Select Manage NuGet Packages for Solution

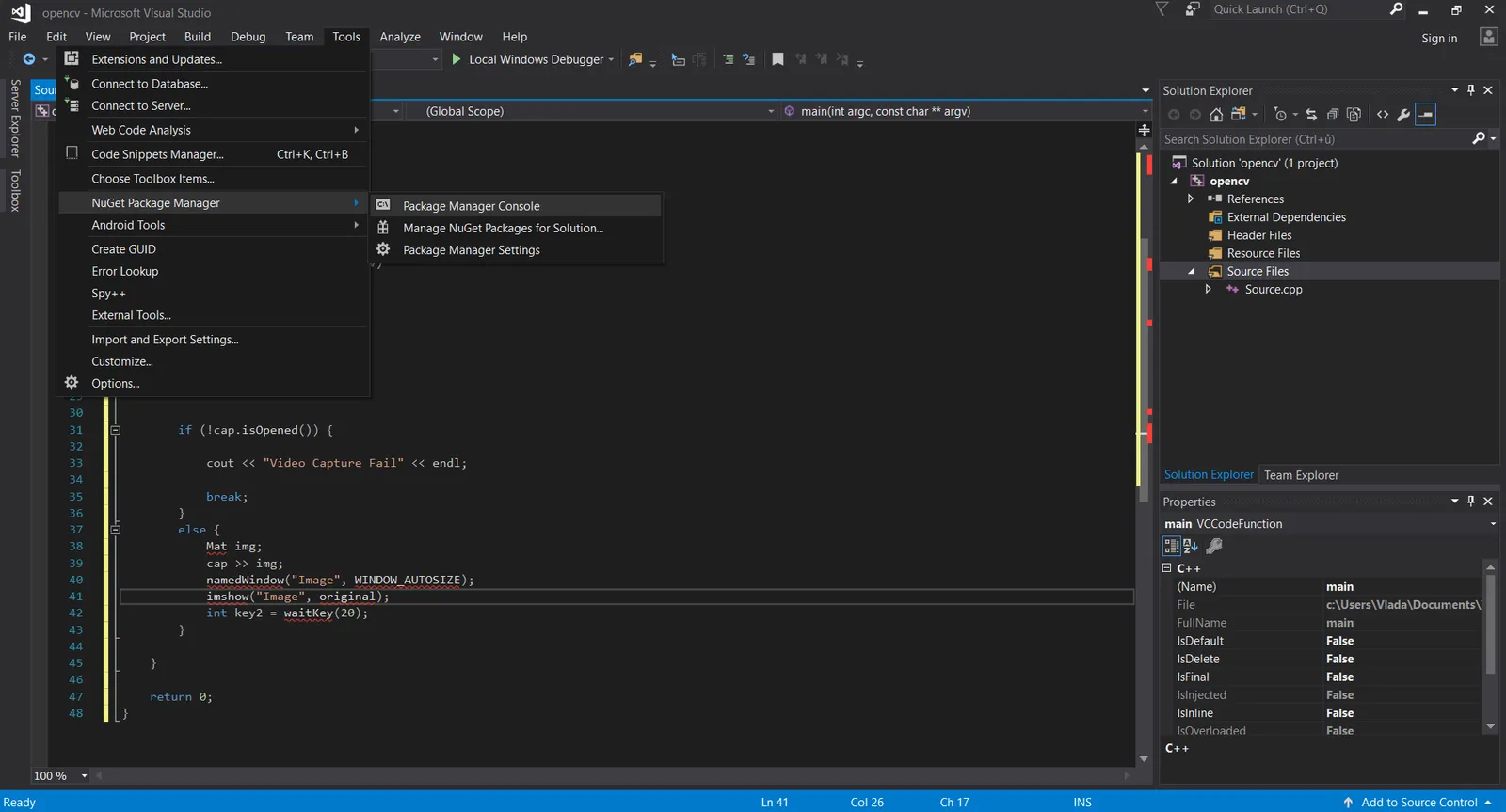click(x=517, y=228)
